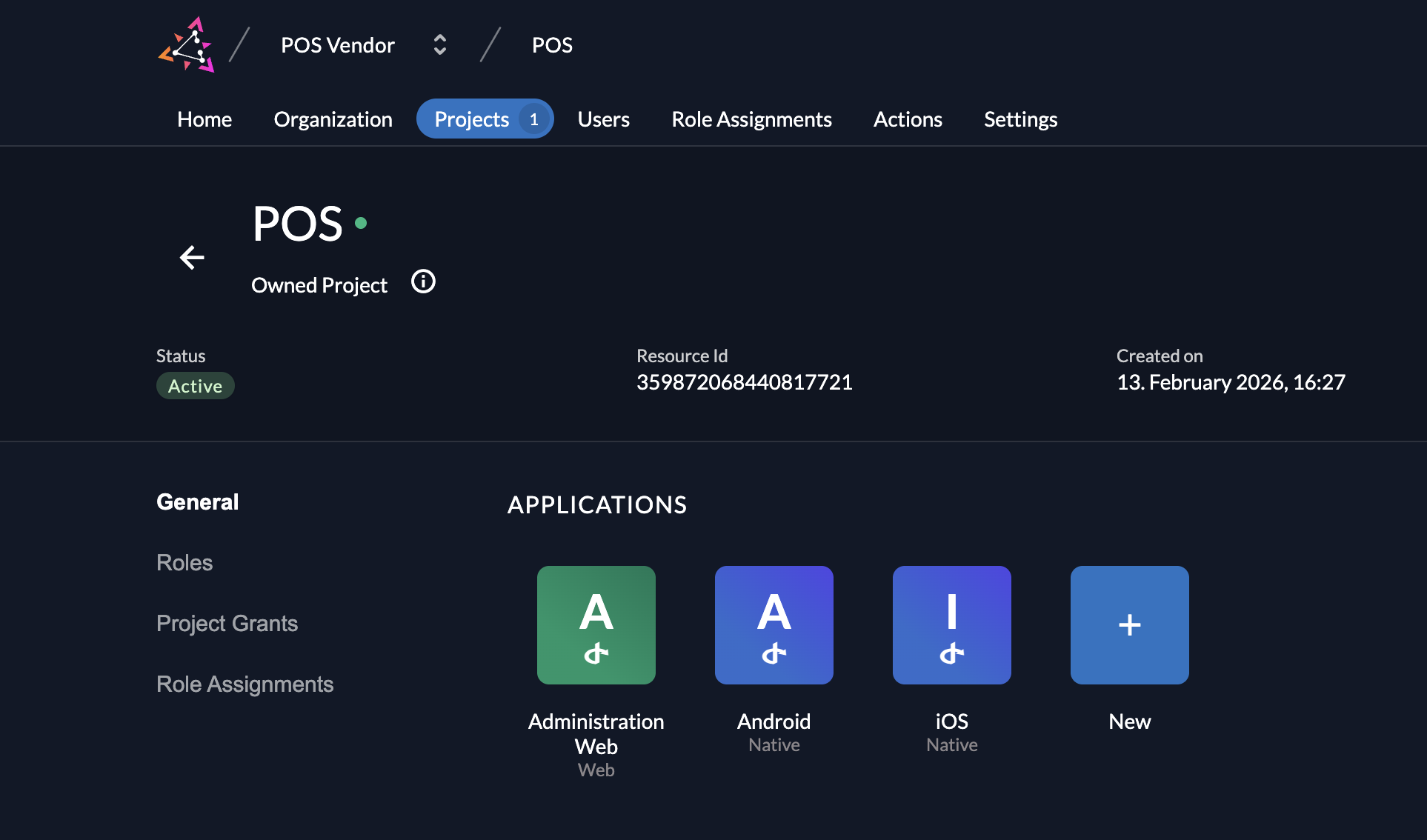Click the New application plus tile
This screenshot has width=1427, height=840.
[x=1129, y=625]
